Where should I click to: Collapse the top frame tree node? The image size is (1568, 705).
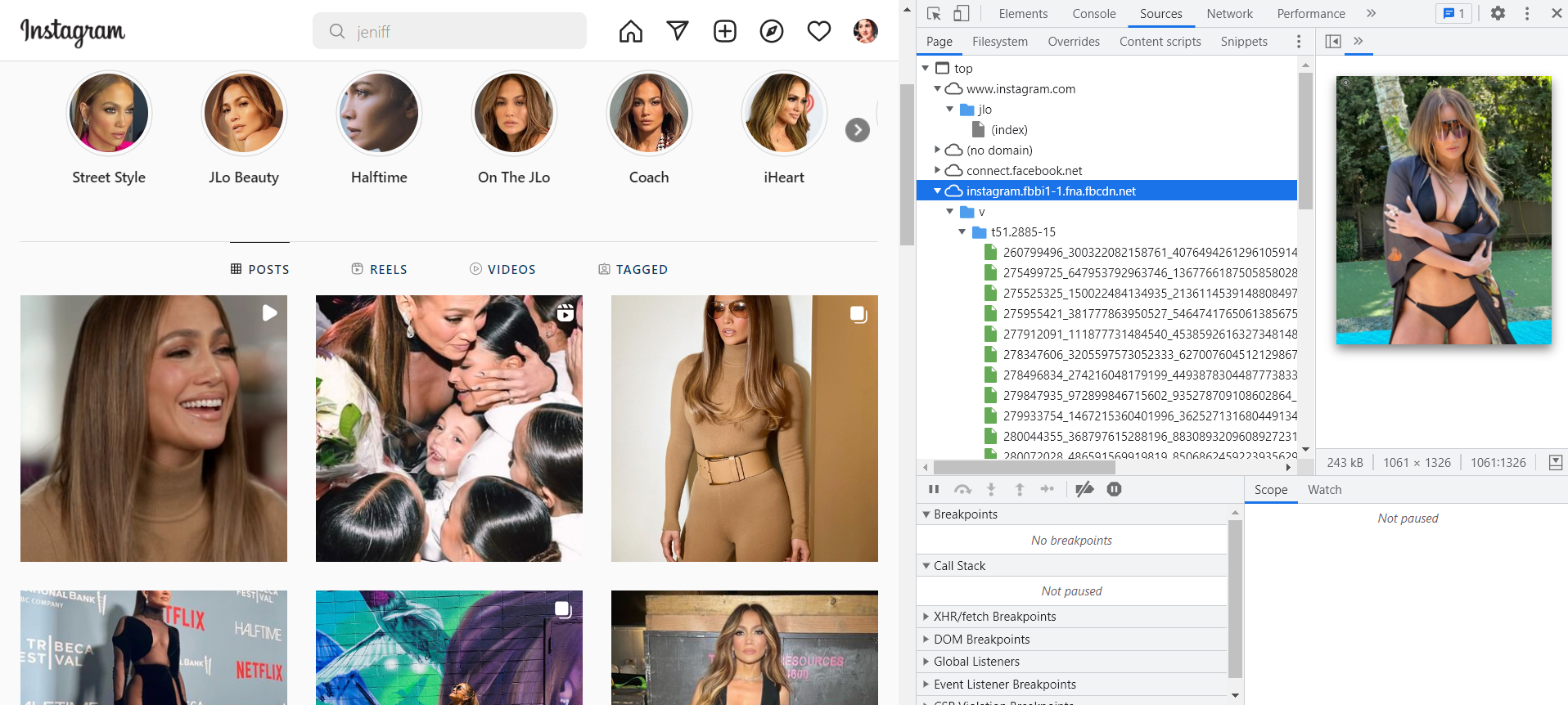tap(926, 68)
